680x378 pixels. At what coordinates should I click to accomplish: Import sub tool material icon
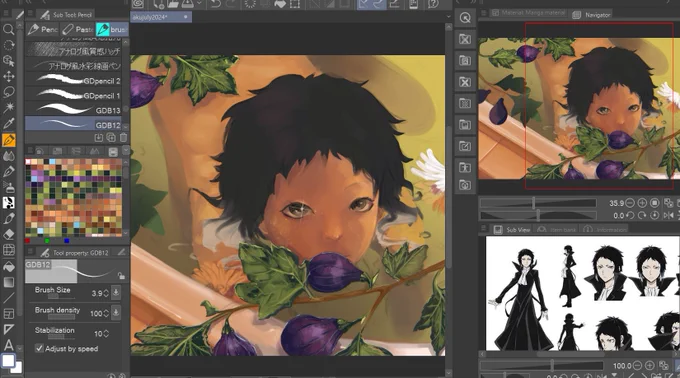click(x=99, y=138)
